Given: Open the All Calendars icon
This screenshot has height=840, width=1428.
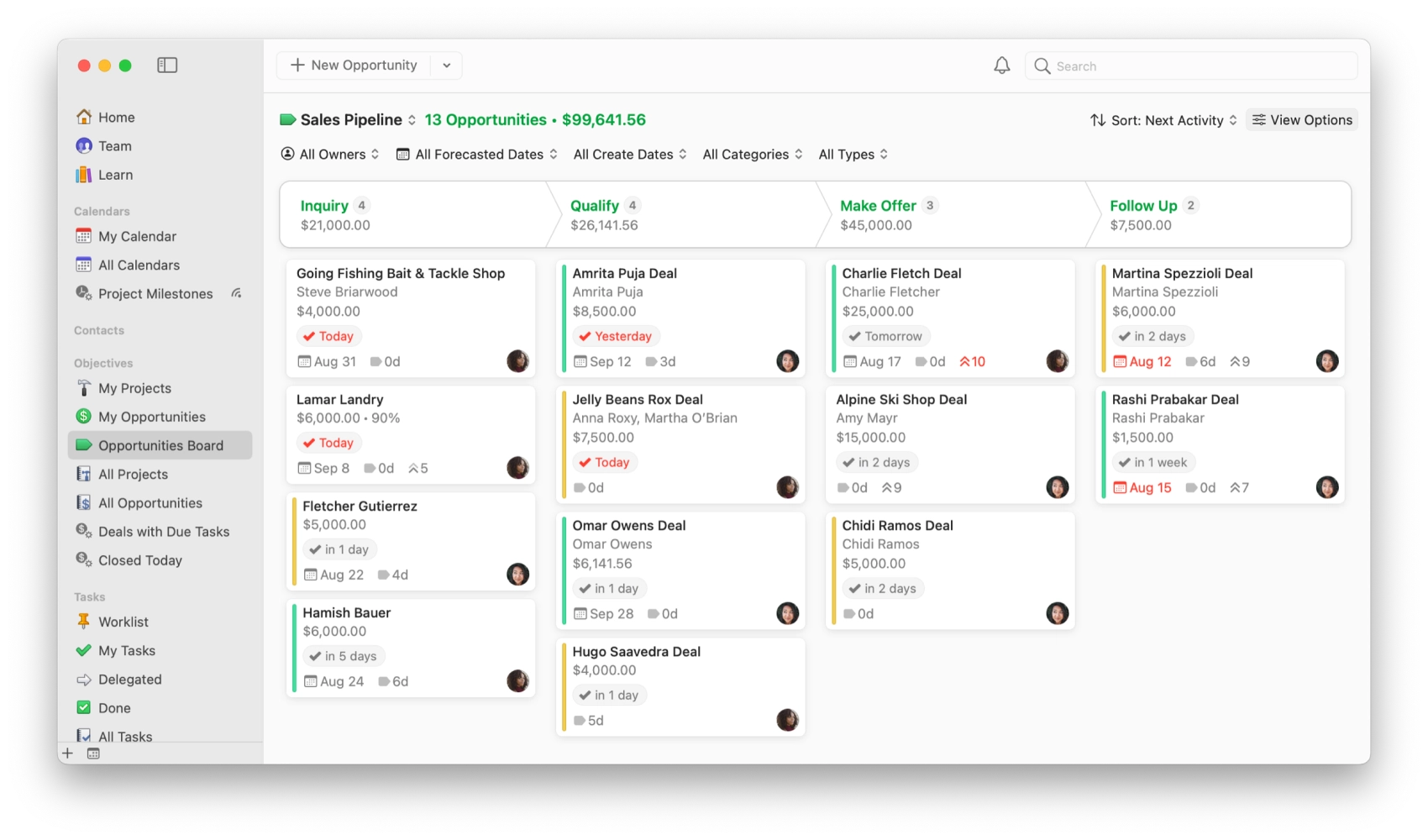Looking at the screenshot, I should click(x=84, y=265).
